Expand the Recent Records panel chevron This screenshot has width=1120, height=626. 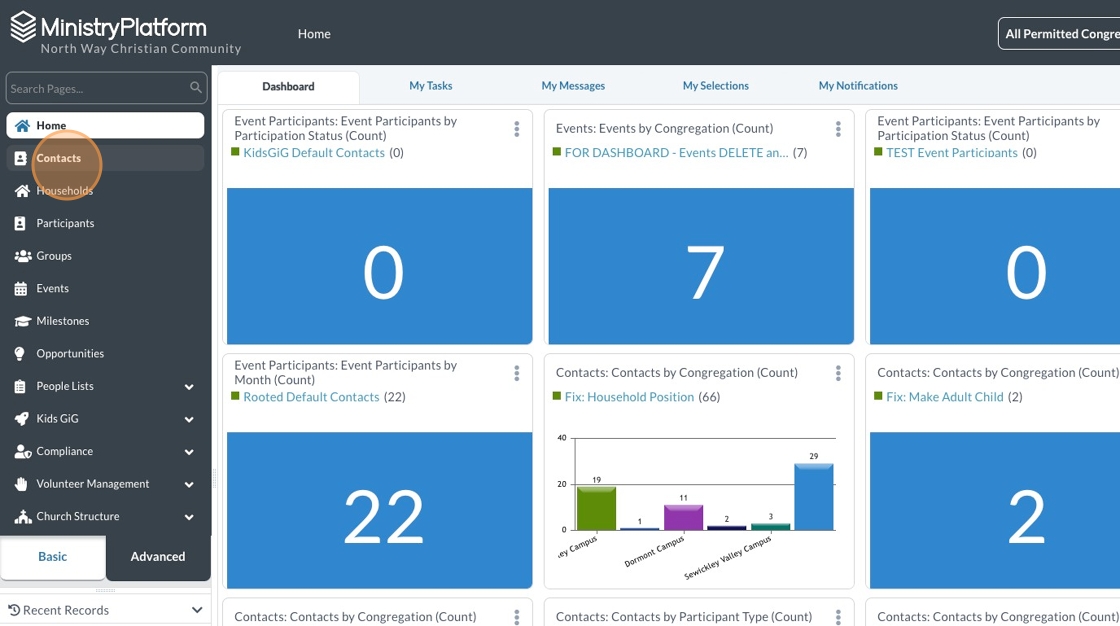[196, 610]
